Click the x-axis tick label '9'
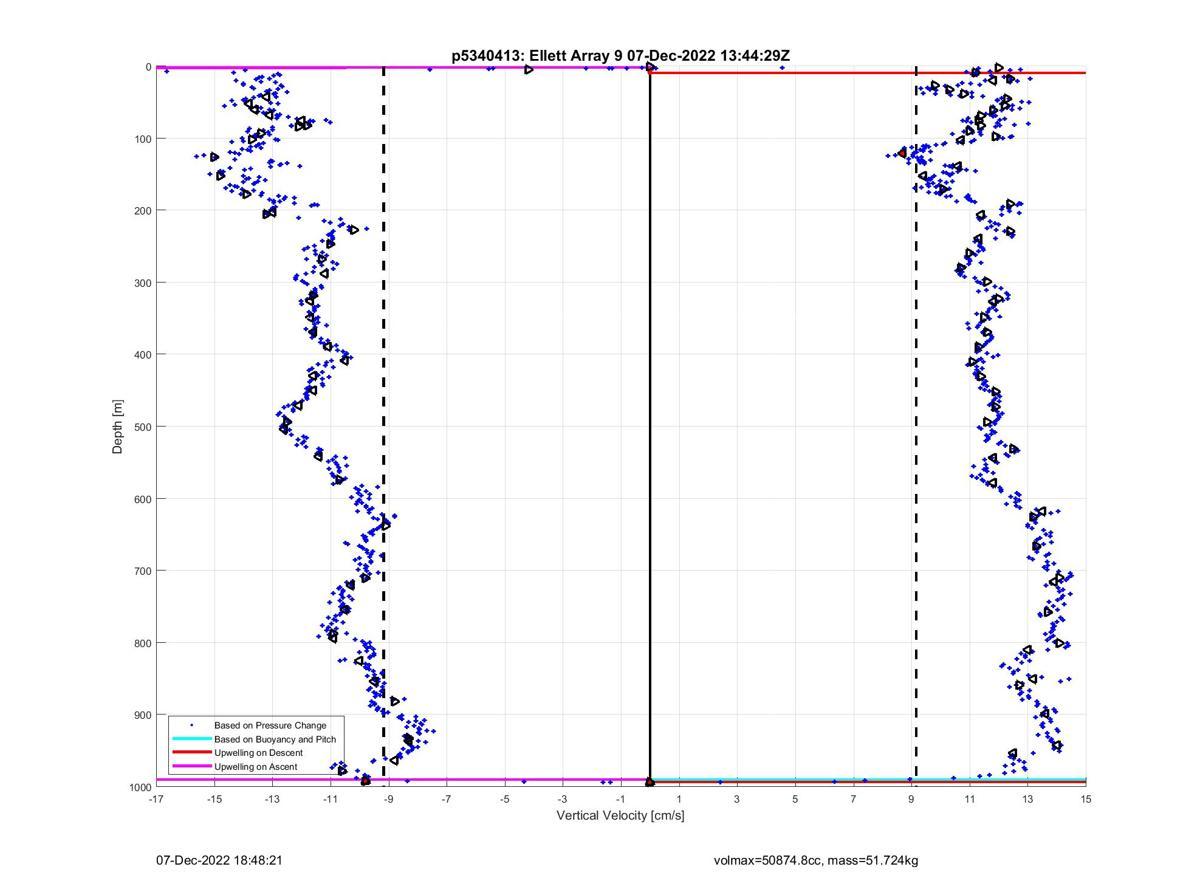Viewport: 1200px width, 885px height. (912, 799)
